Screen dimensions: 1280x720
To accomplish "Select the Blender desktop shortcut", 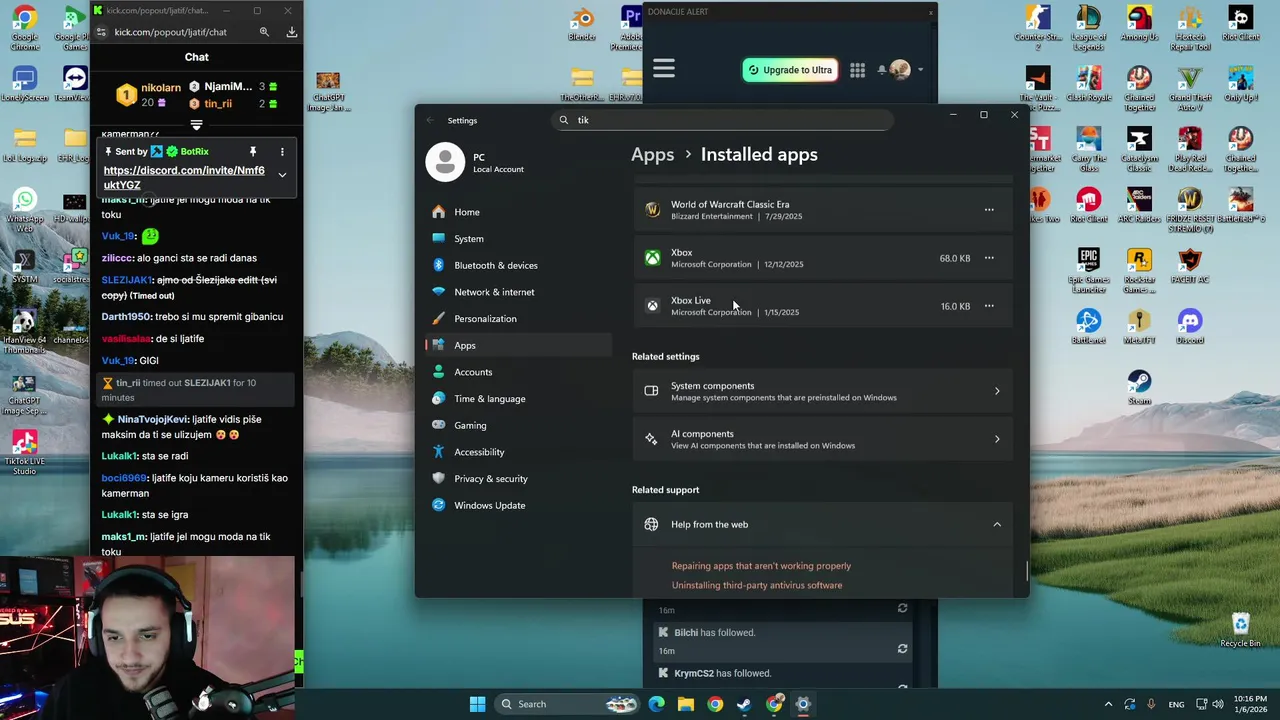I will click(x=581, y=24).
